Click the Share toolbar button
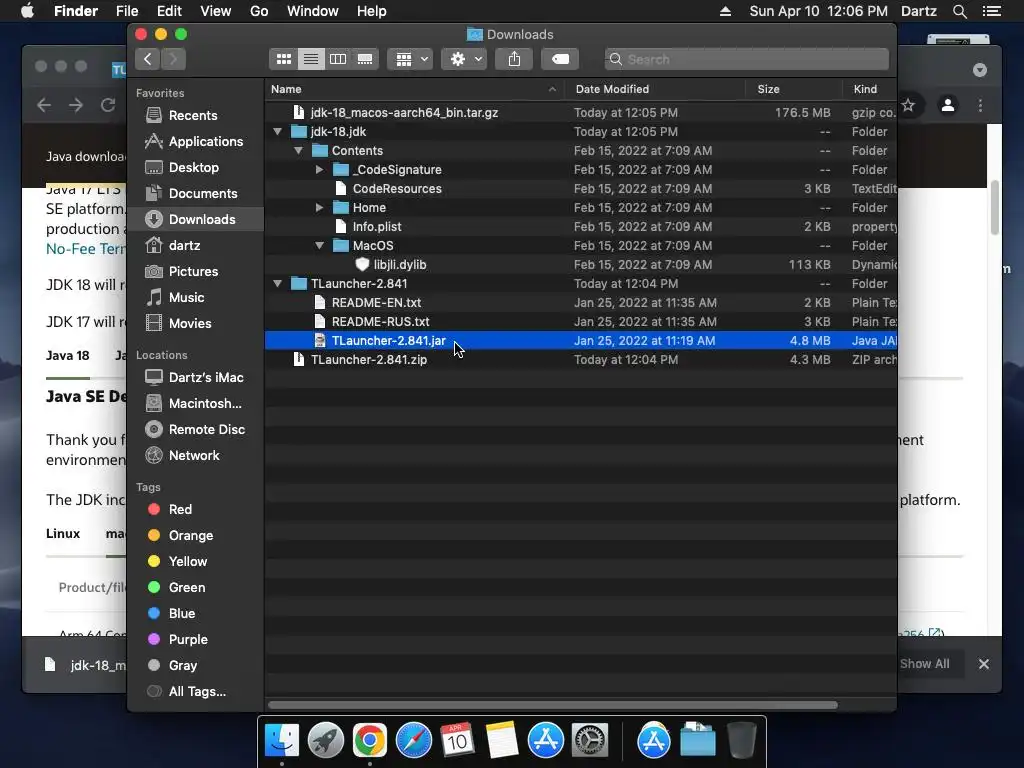 [x=515, y=59]
